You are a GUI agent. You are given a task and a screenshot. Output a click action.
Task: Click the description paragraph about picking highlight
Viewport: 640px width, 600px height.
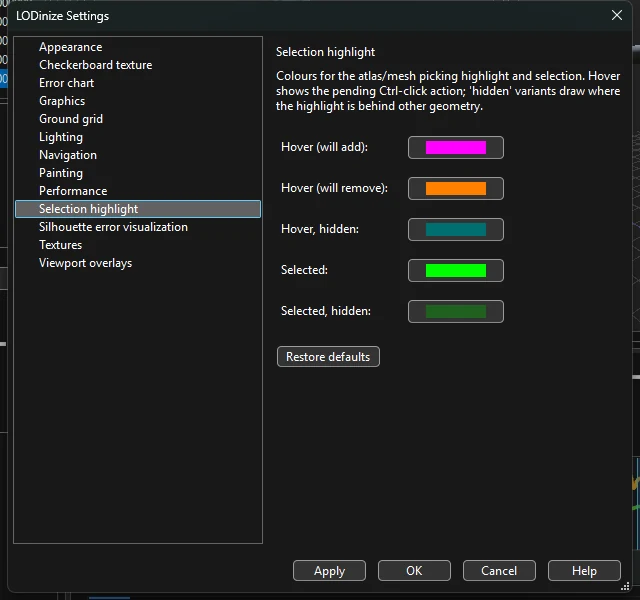[448, 91]
